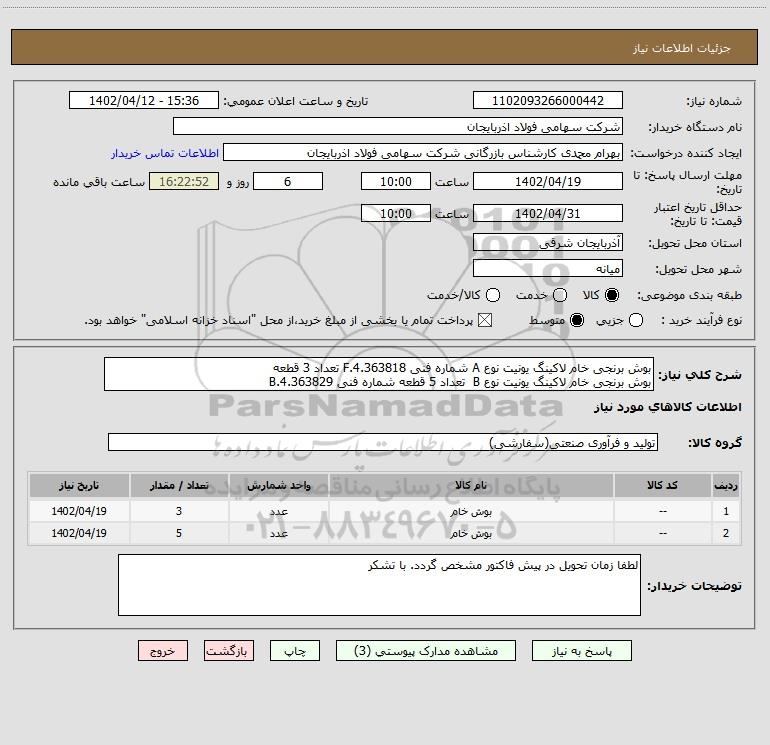Image resolution: width=770 pixels, height=745 pixels.
Task: Click the goods group field تولید و فرآوری صنعتی
Action: [x=383, y=442]
